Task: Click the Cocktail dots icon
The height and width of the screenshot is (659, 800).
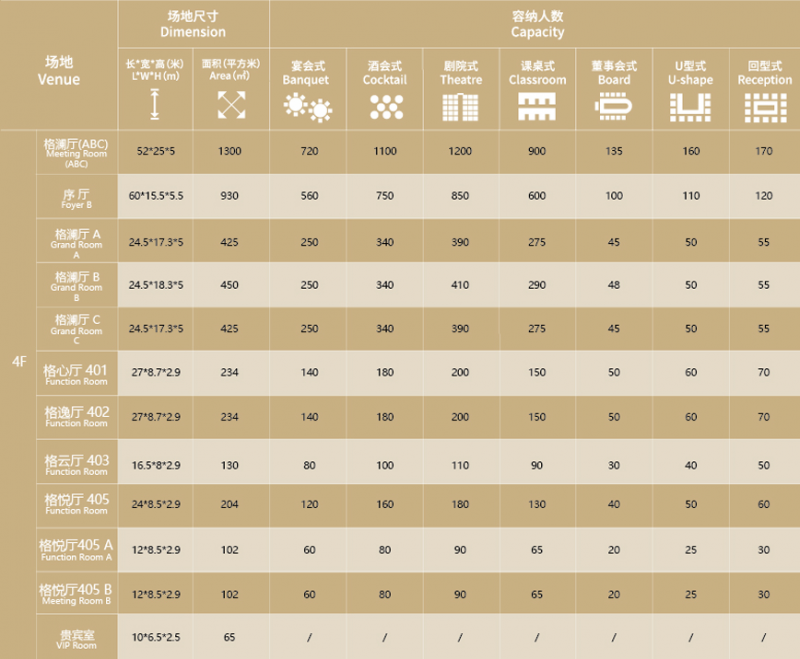Action: pyautogui.click(x=386, y=107)
